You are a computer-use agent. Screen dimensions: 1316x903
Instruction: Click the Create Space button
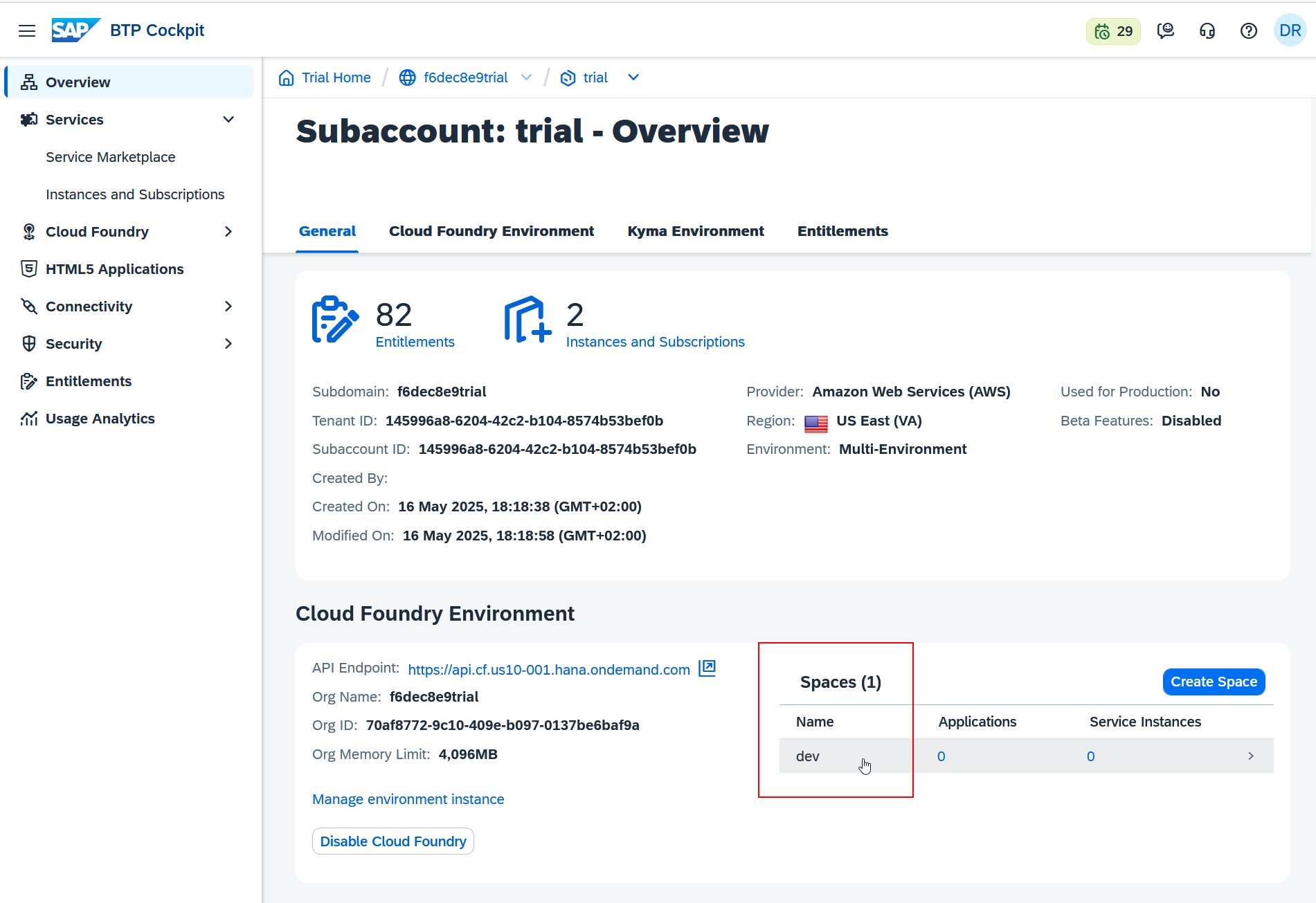point(1214,682)
